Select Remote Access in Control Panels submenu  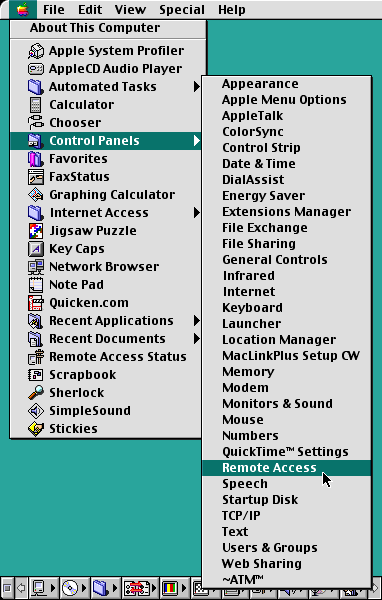(287, 468)
